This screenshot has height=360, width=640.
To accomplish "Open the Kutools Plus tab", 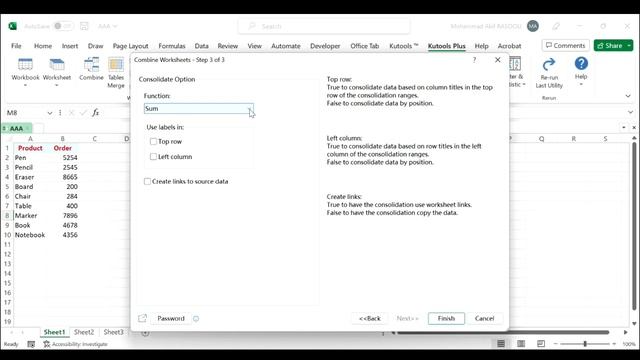I will [x=447, y=46].
